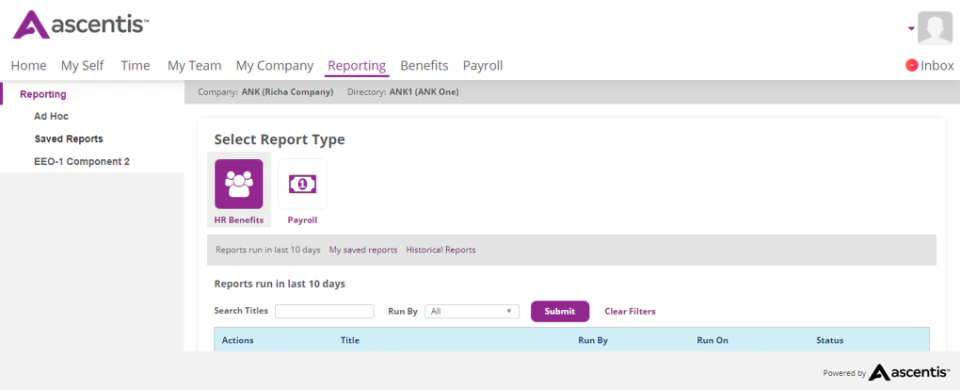Select the Payroll report type icon
The height and width of the screenshot is (390, 960).
[x=302, y=184]
